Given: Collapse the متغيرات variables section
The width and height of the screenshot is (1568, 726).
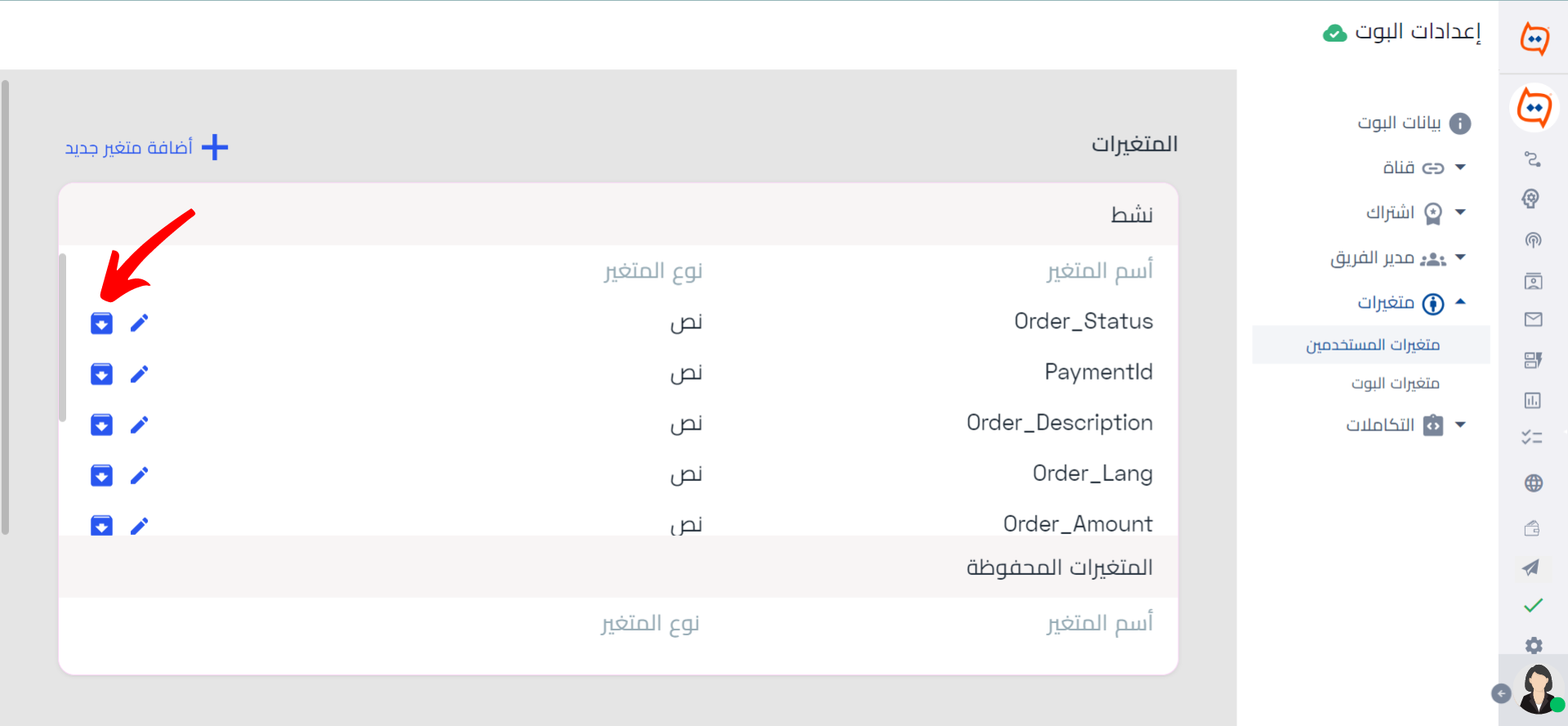Looking at the screenshot, I should pyautogui.click(x=1412, y=303).
